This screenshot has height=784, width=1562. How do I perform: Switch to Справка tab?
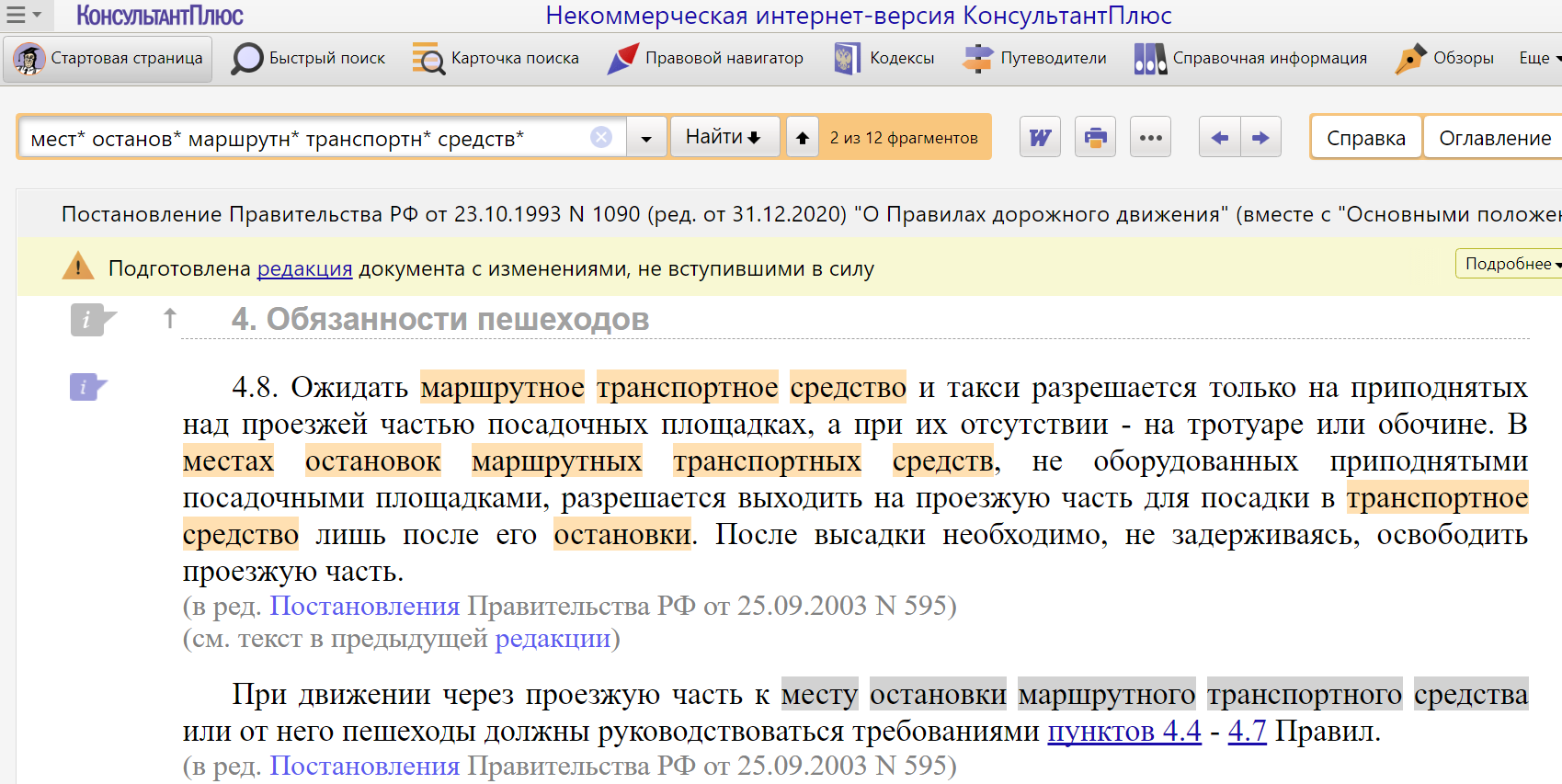coord(1366,138)
